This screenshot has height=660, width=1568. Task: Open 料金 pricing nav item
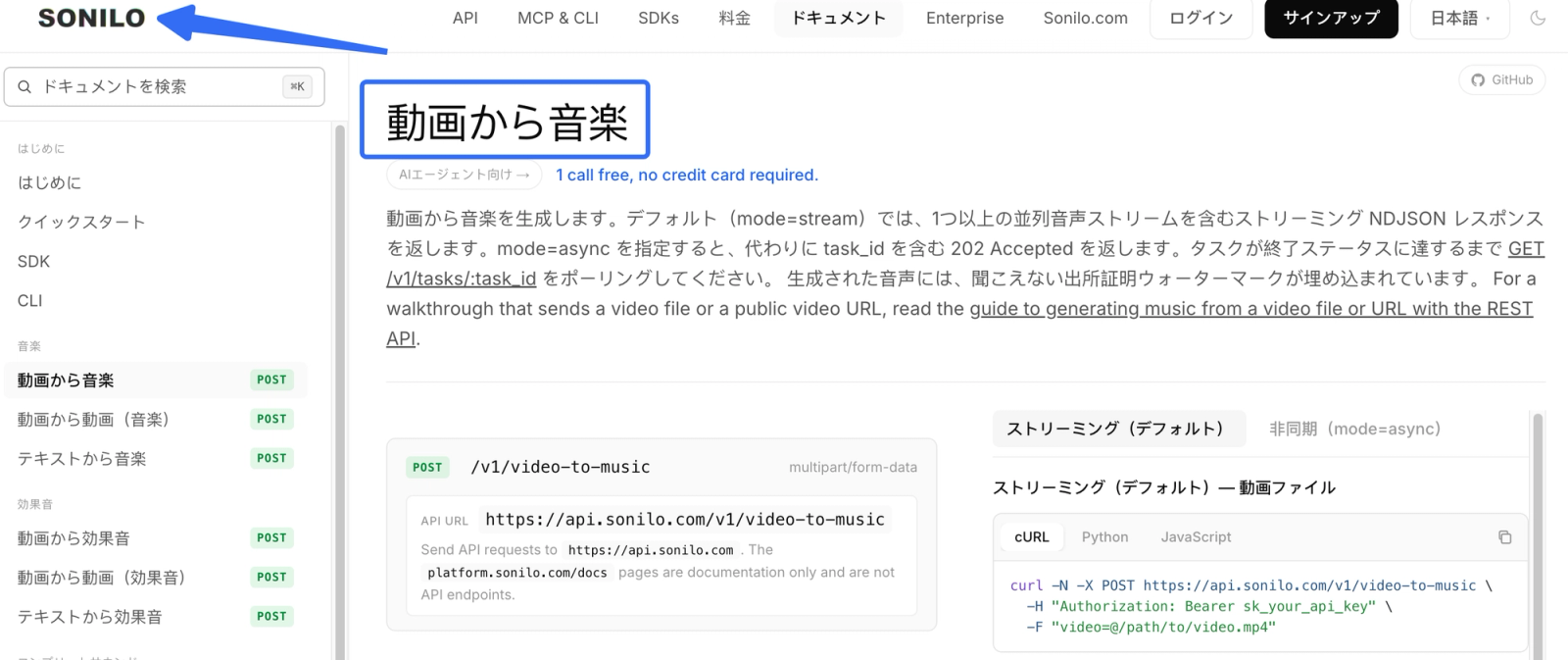coord(734,19)
